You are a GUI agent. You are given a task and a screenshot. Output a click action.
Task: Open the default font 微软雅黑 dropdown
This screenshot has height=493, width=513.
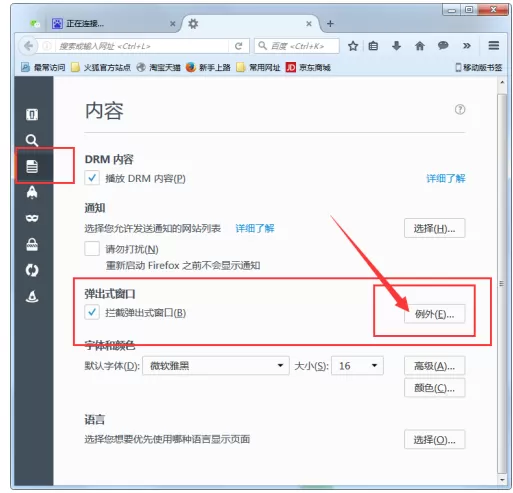(216, 366)
